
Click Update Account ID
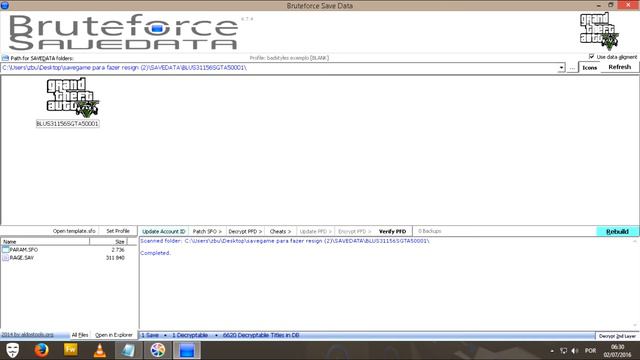coord(164,231)
